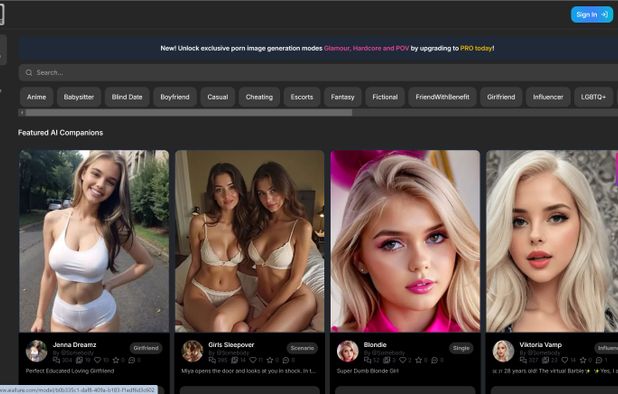This screenshot has height=394, width=618.
Task: Filter by the Influencer category
Action: 548,97
